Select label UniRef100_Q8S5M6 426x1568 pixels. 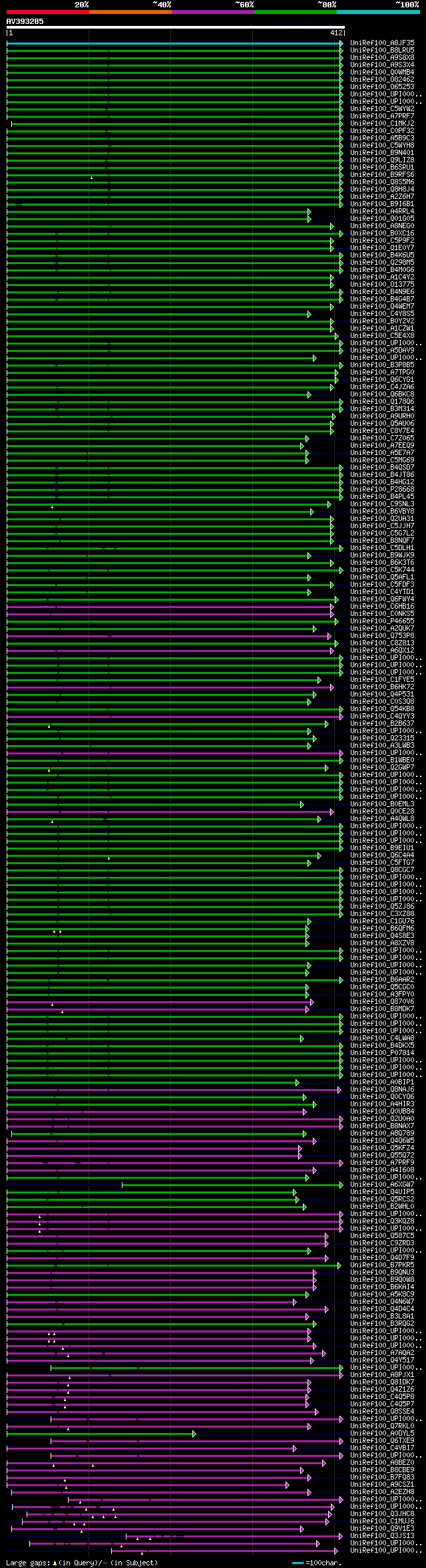pos(382,182)
